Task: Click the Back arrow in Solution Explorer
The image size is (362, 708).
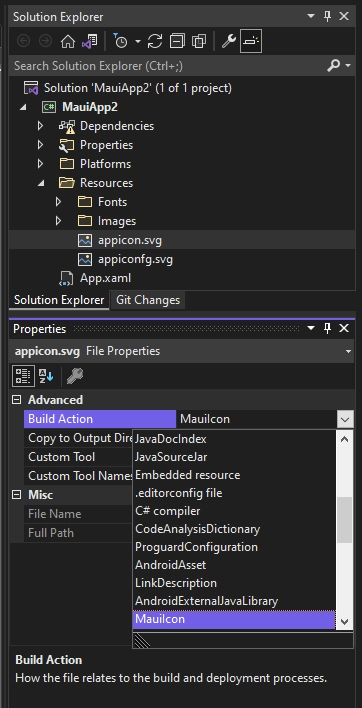Action: [x=23, y=42]
